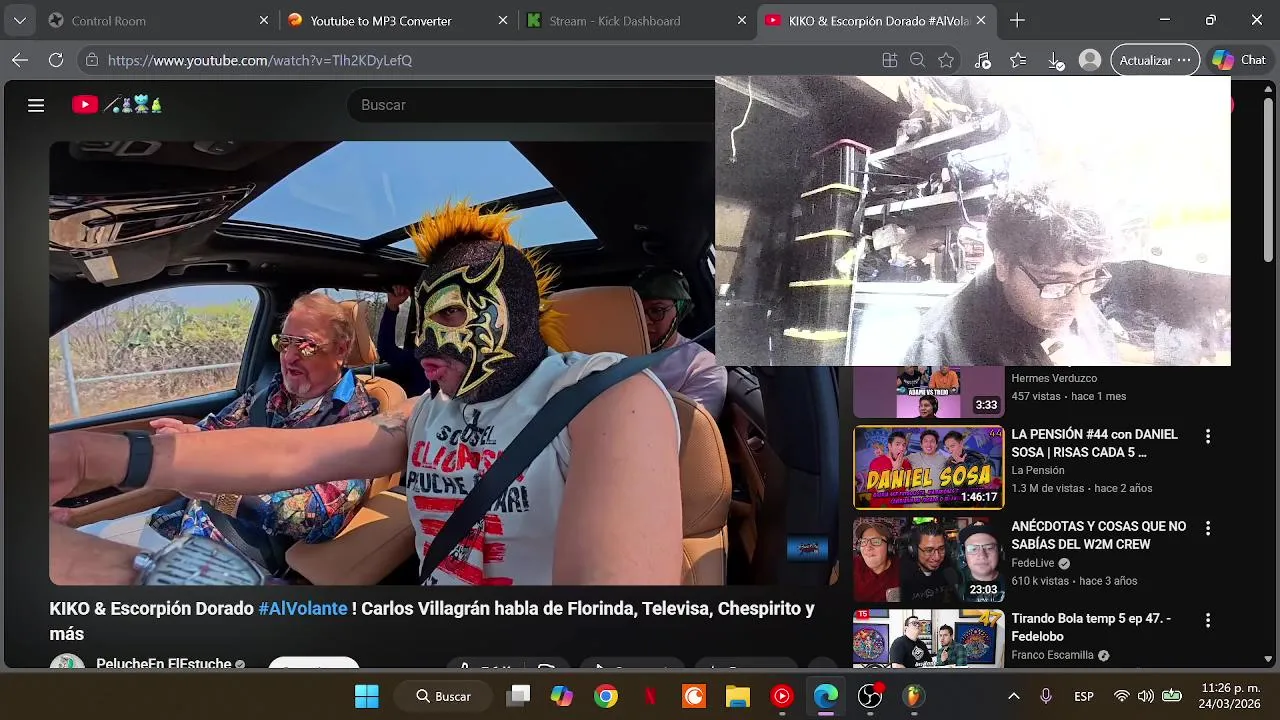Image resolution: width=1280 pixels, height=720 pixels.
Task: Change the ESP input language
Action: (x=1084, y=696)
